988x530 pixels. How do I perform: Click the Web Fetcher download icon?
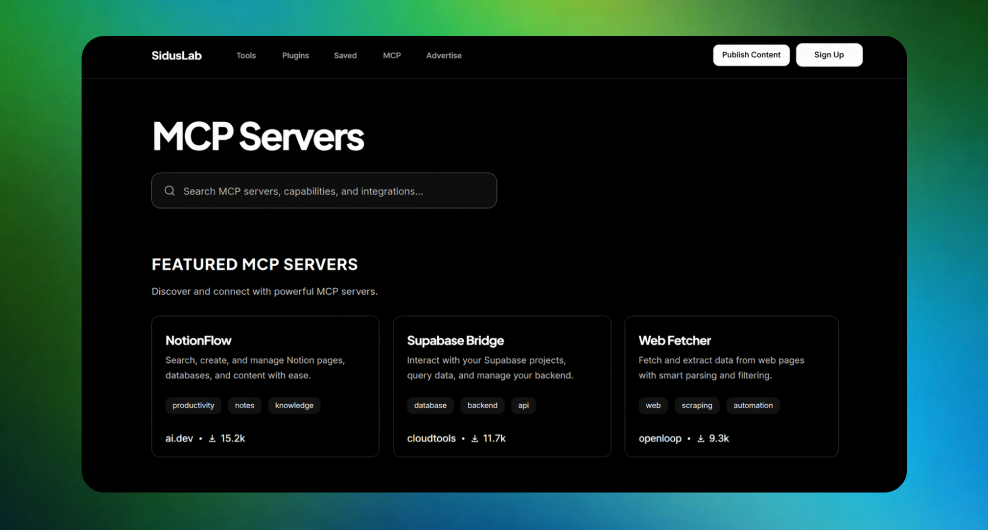pyautogui.click(x=701, y=439)
